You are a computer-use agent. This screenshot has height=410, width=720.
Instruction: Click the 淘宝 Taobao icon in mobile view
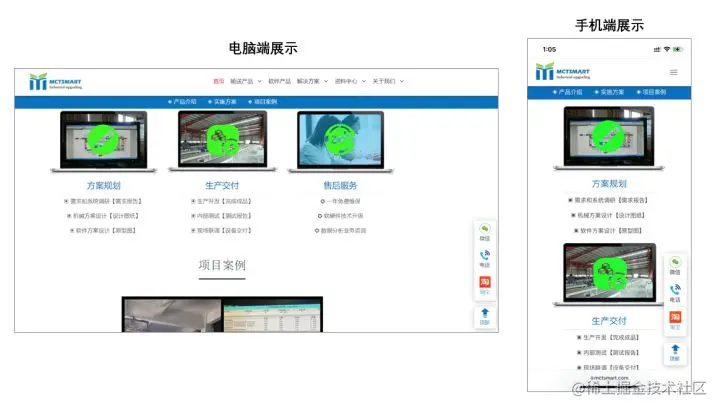point(675,317)
